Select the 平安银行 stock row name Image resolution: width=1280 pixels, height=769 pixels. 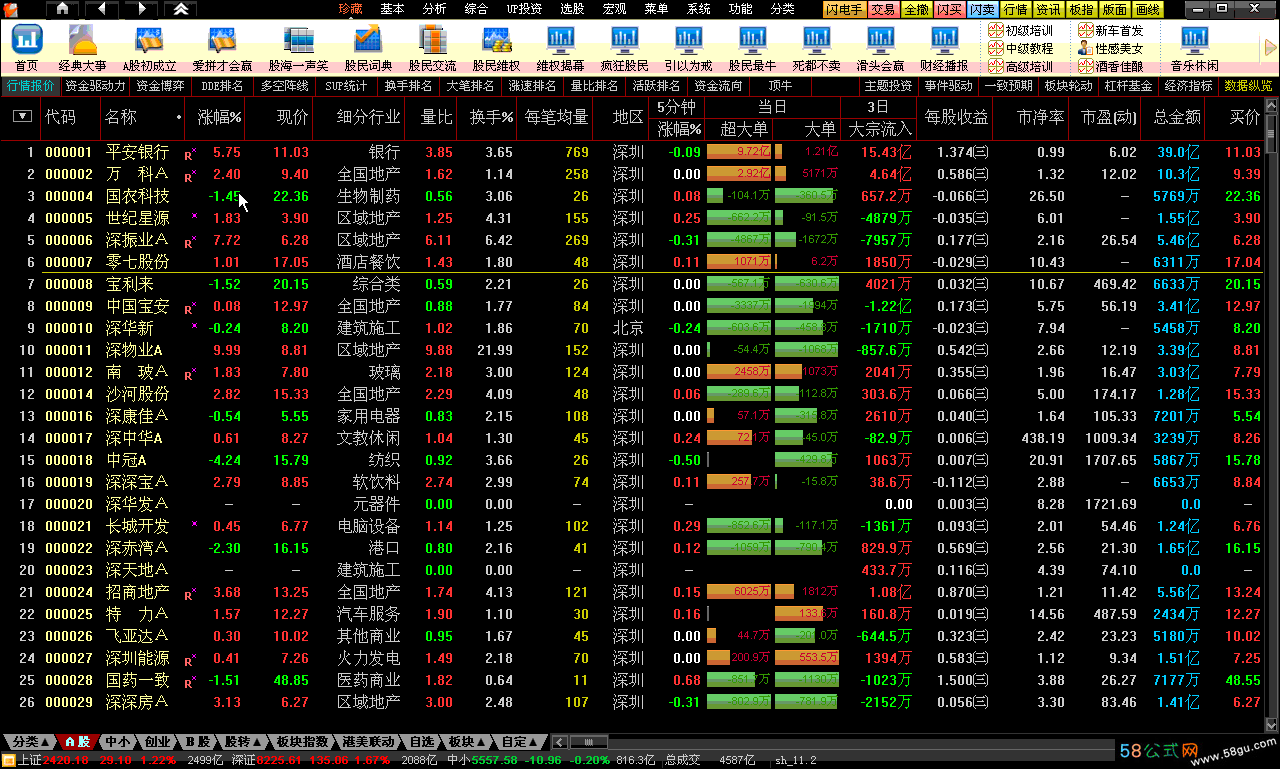click(x=138, y=152)
